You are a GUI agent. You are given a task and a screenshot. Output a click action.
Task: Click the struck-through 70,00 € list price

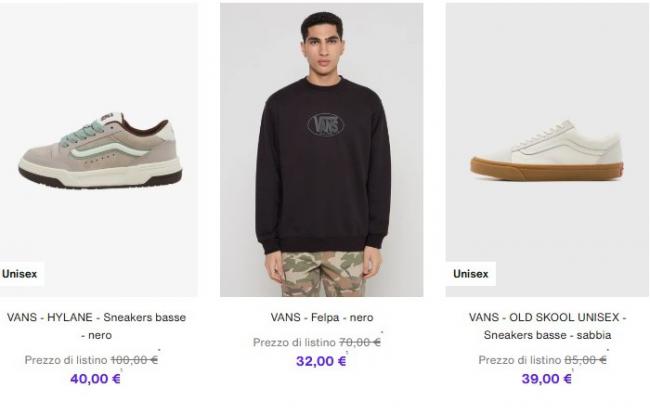click(360, 342)
